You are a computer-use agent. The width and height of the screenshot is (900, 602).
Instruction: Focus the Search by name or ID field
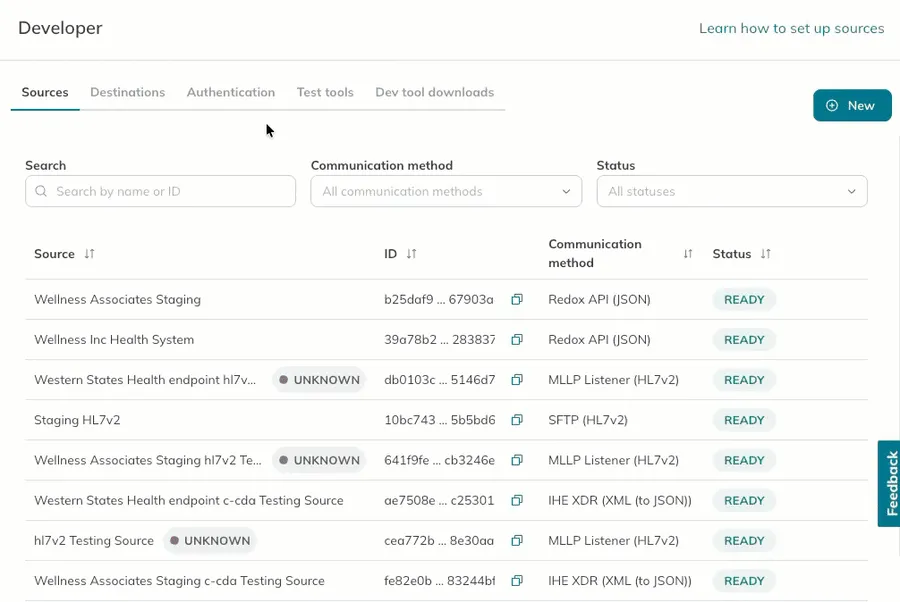click(x=160, y=191)
